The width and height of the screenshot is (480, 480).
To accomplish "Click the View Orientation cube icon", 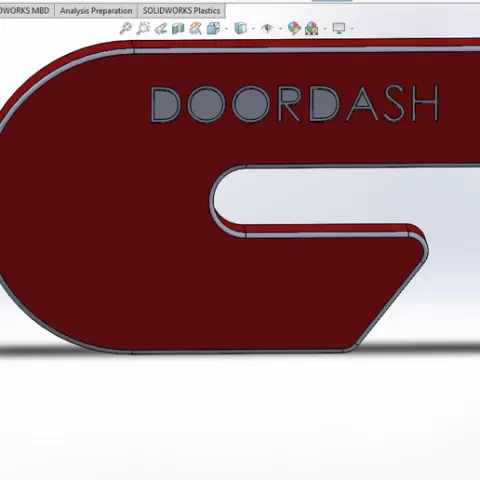I will point(213,28).
